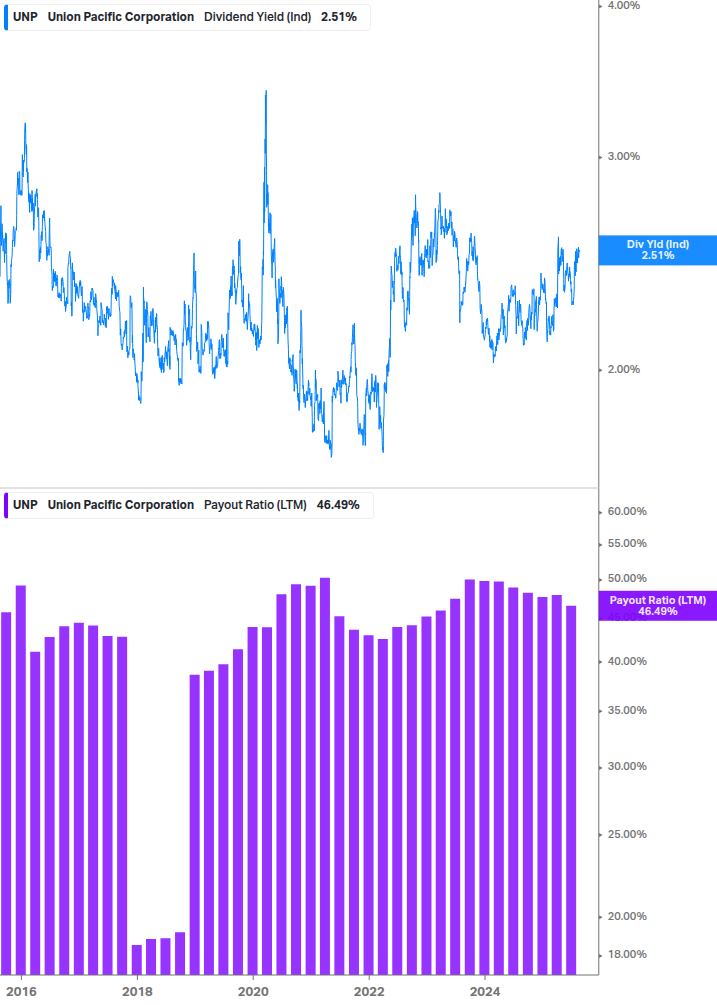Click the 2.00% yield axis label

[x=623, y=369]
